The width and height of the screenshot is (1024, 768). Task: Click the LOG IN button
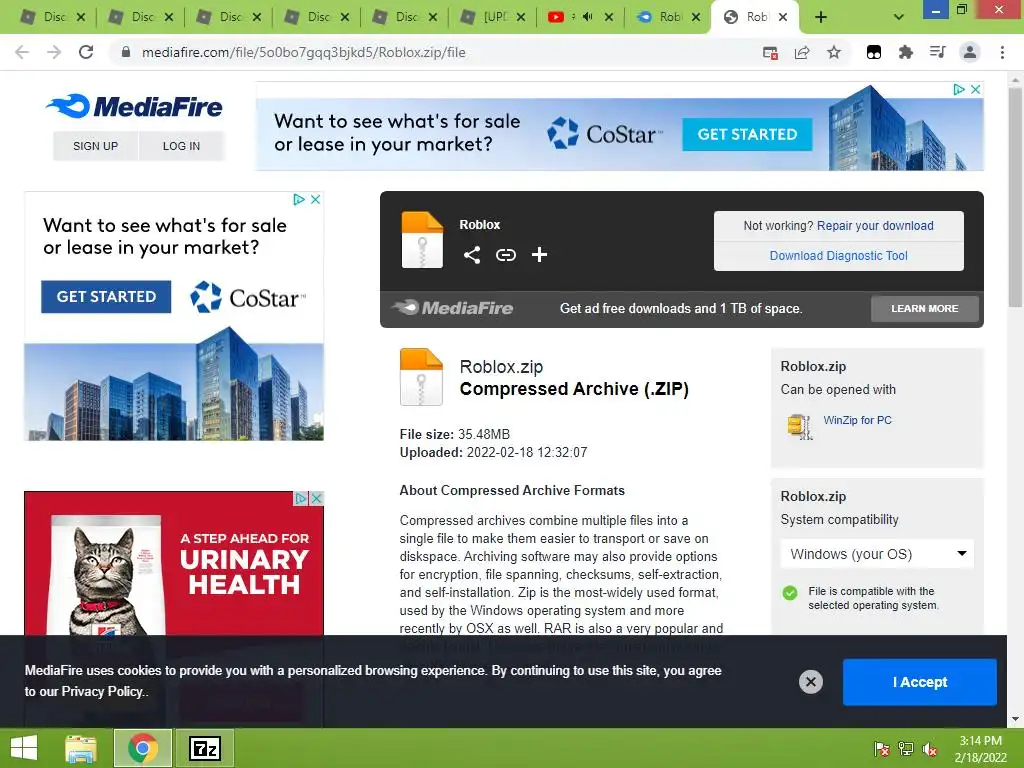[x=182, y=146]
